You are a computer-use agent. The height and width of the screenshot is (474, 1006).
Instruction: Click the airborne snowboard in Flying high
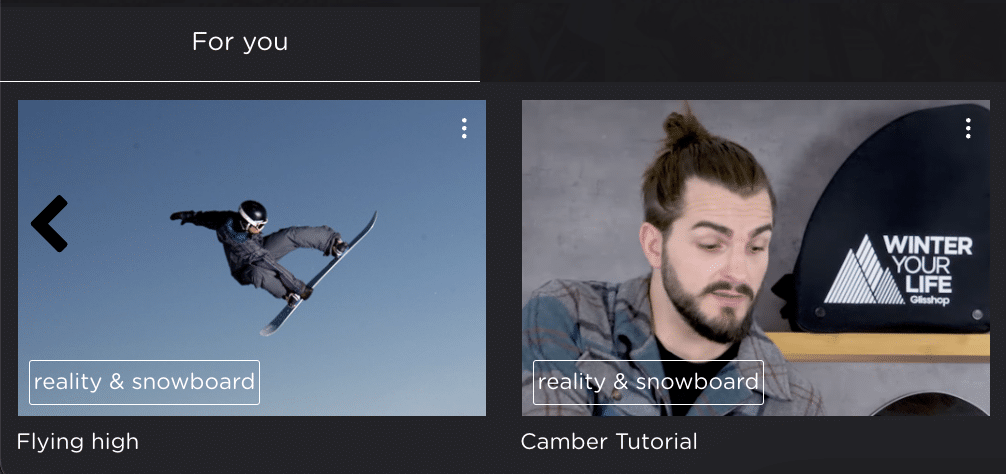pos(319,274)
